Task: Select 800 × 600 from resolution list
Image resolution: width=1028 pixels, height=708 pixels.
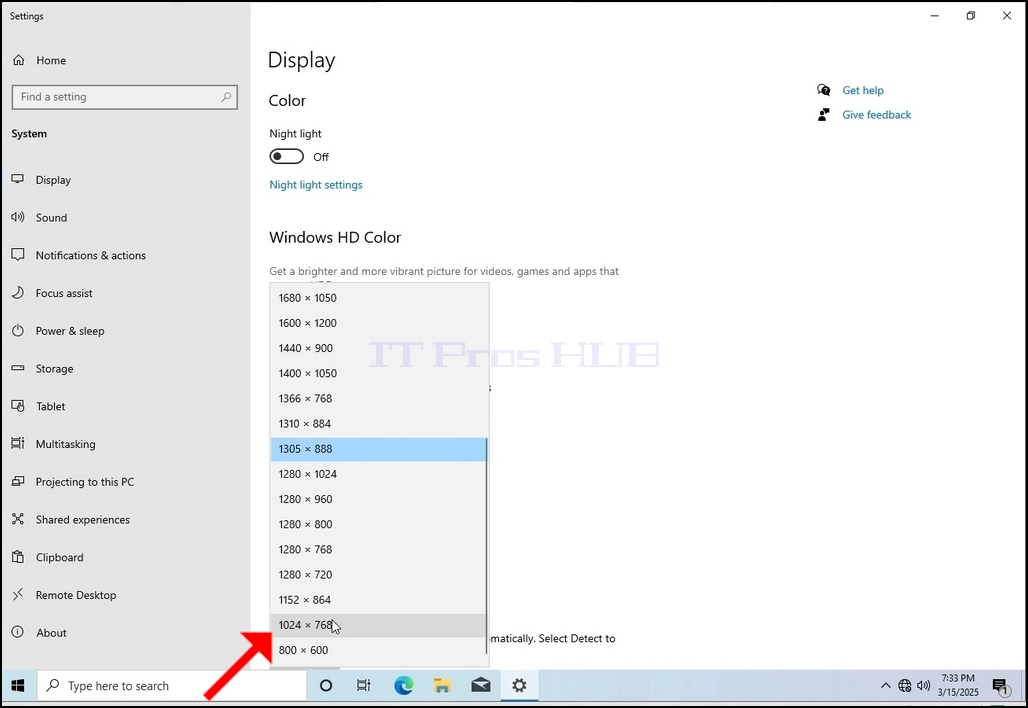Action: coord(379,650)
